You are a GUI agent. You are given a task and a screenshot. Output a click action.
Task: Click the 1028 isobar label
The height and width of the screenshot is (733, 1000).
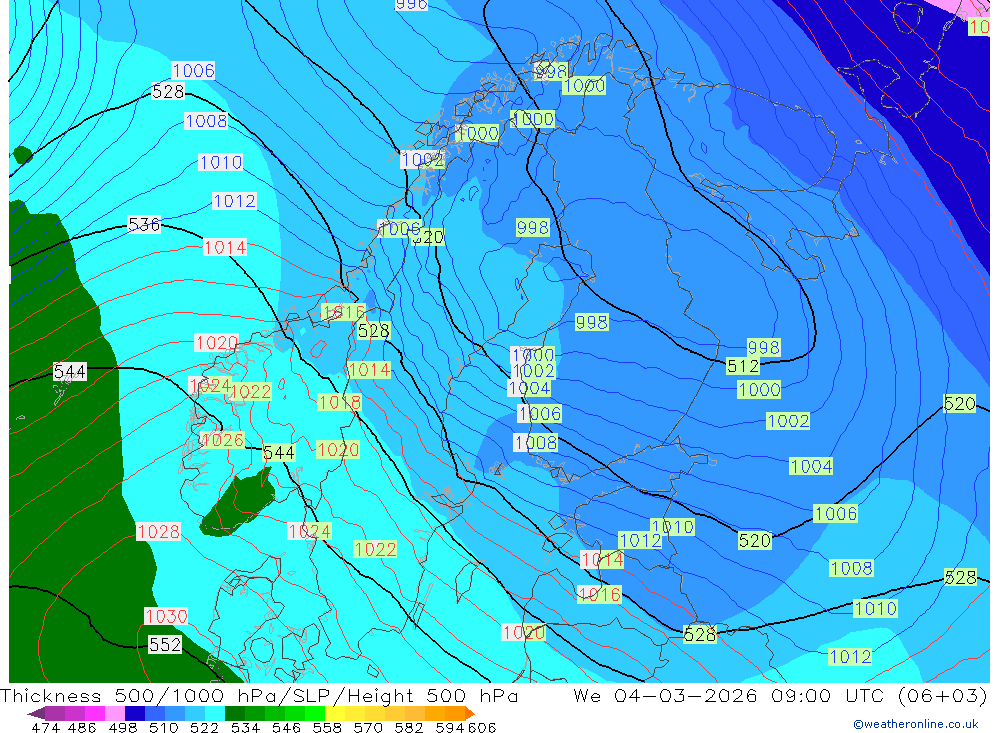point(158,531)
